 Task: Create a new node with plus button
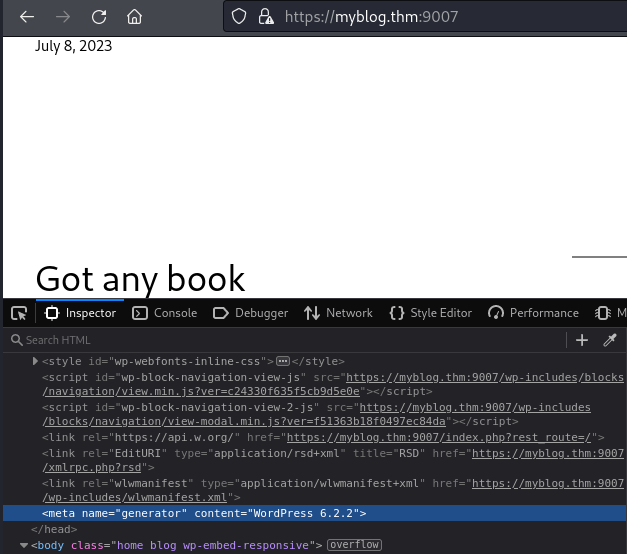582,340
